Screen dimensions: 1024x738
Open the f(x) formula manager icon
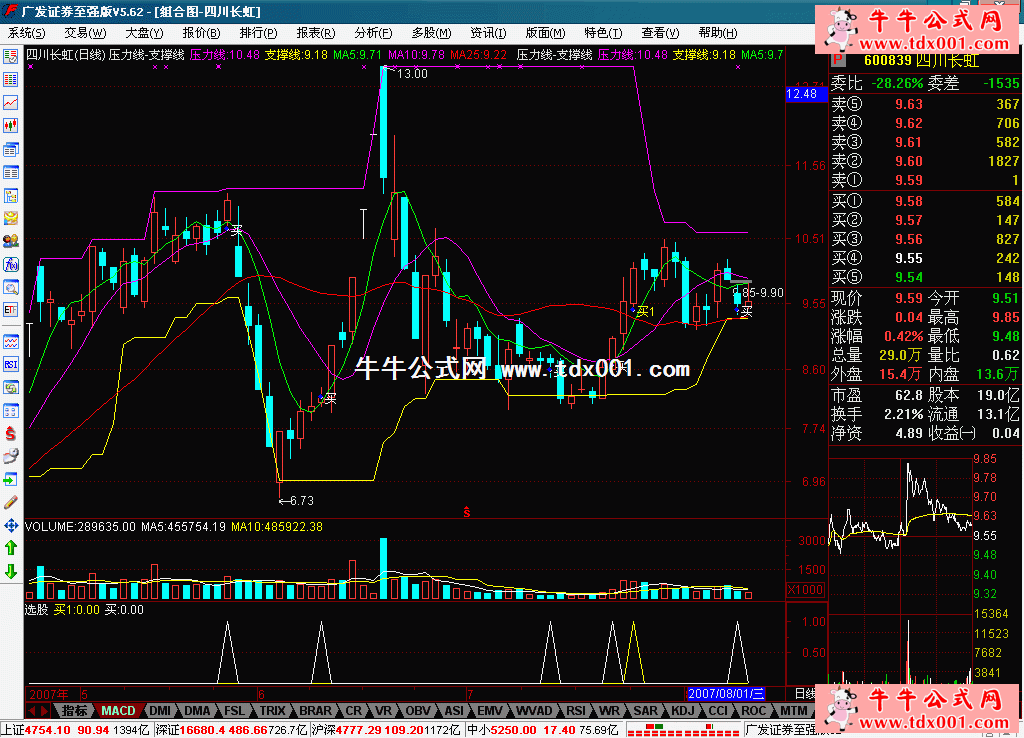pos(10,264)
